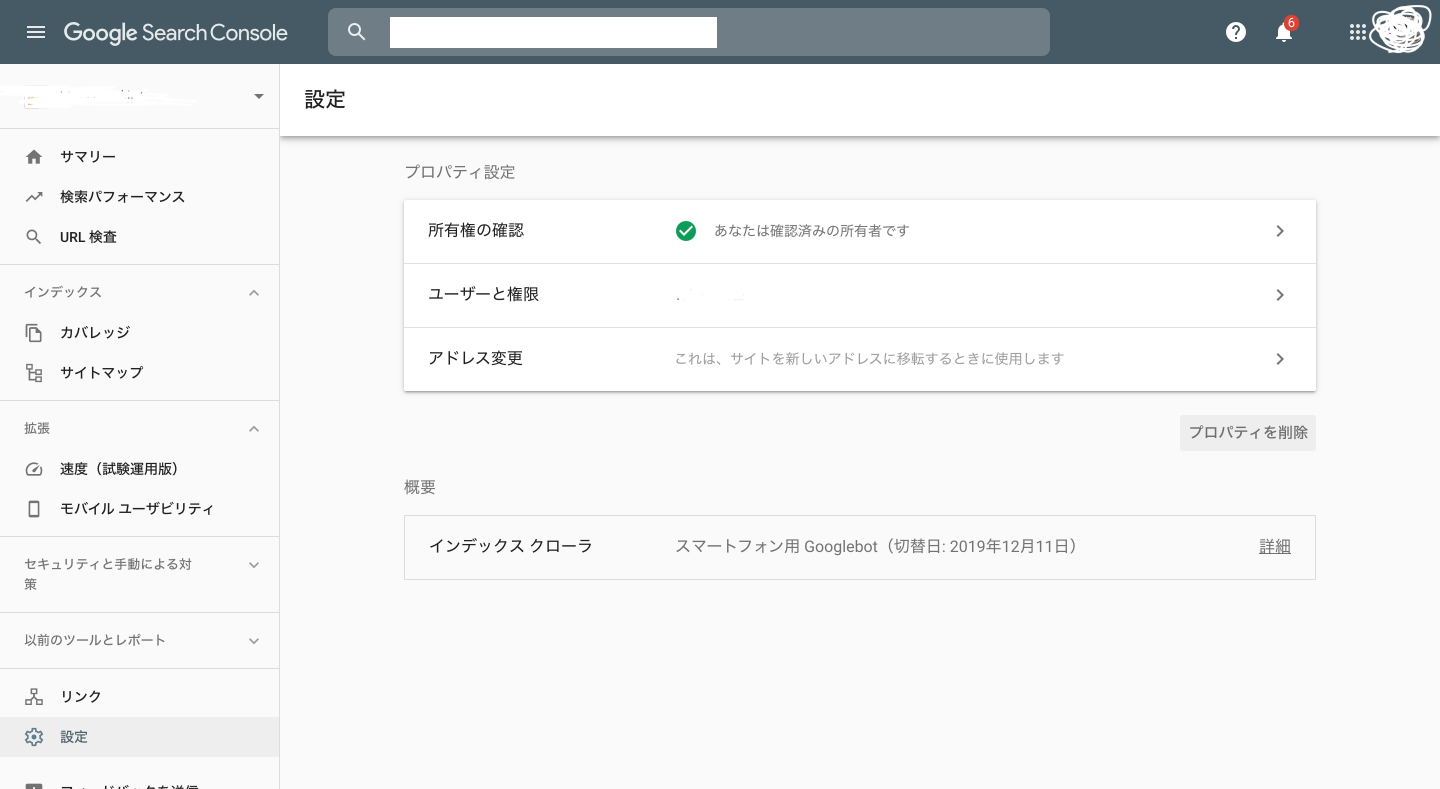
Task: Click the URL 検査 magnifier icon
Action: click(34, 237)
